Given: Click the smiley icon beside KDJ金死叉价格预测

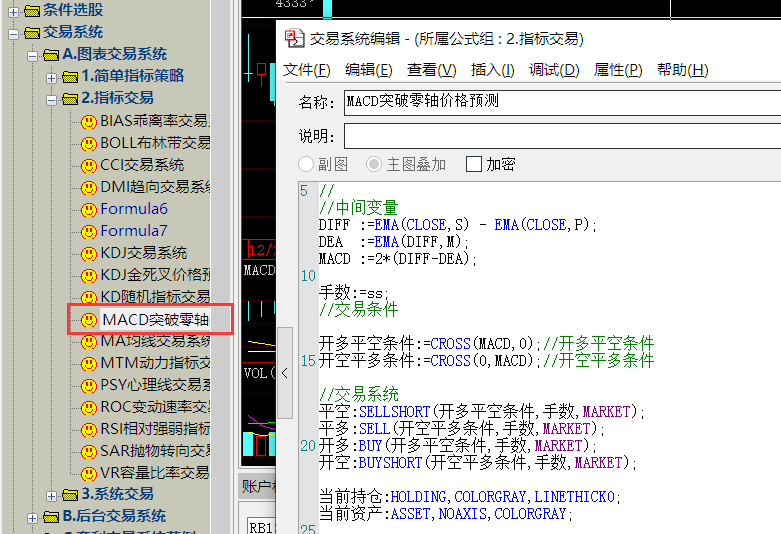Looking at the screenshot, I should pyautogui.click(x=89, y=275).
